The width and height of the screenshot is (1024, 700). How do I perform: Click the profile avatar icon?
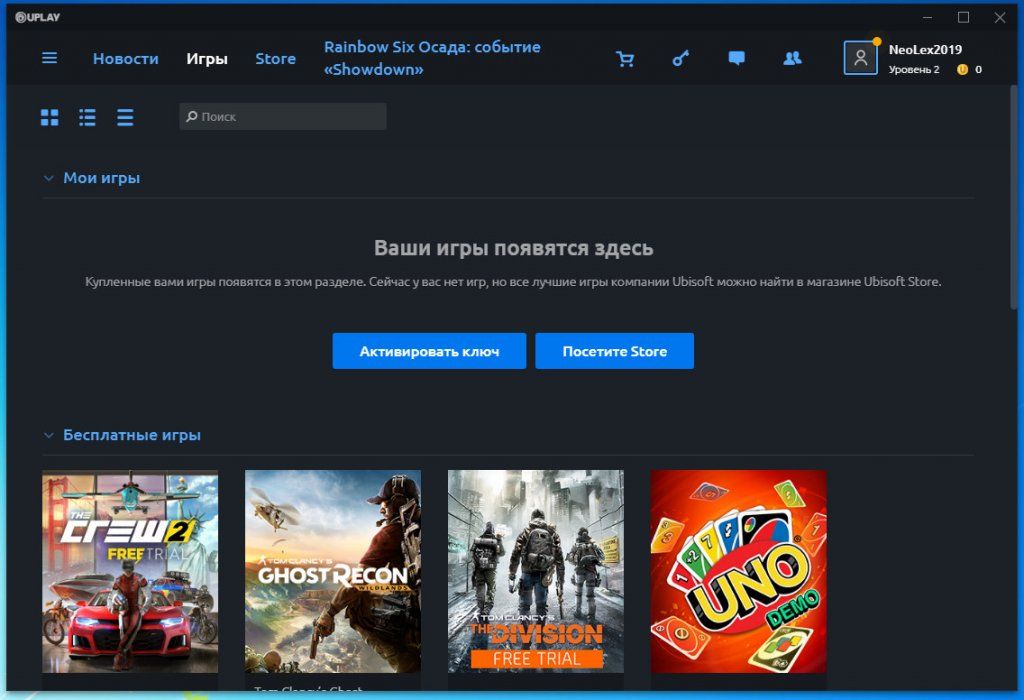[x=860, y=58]
